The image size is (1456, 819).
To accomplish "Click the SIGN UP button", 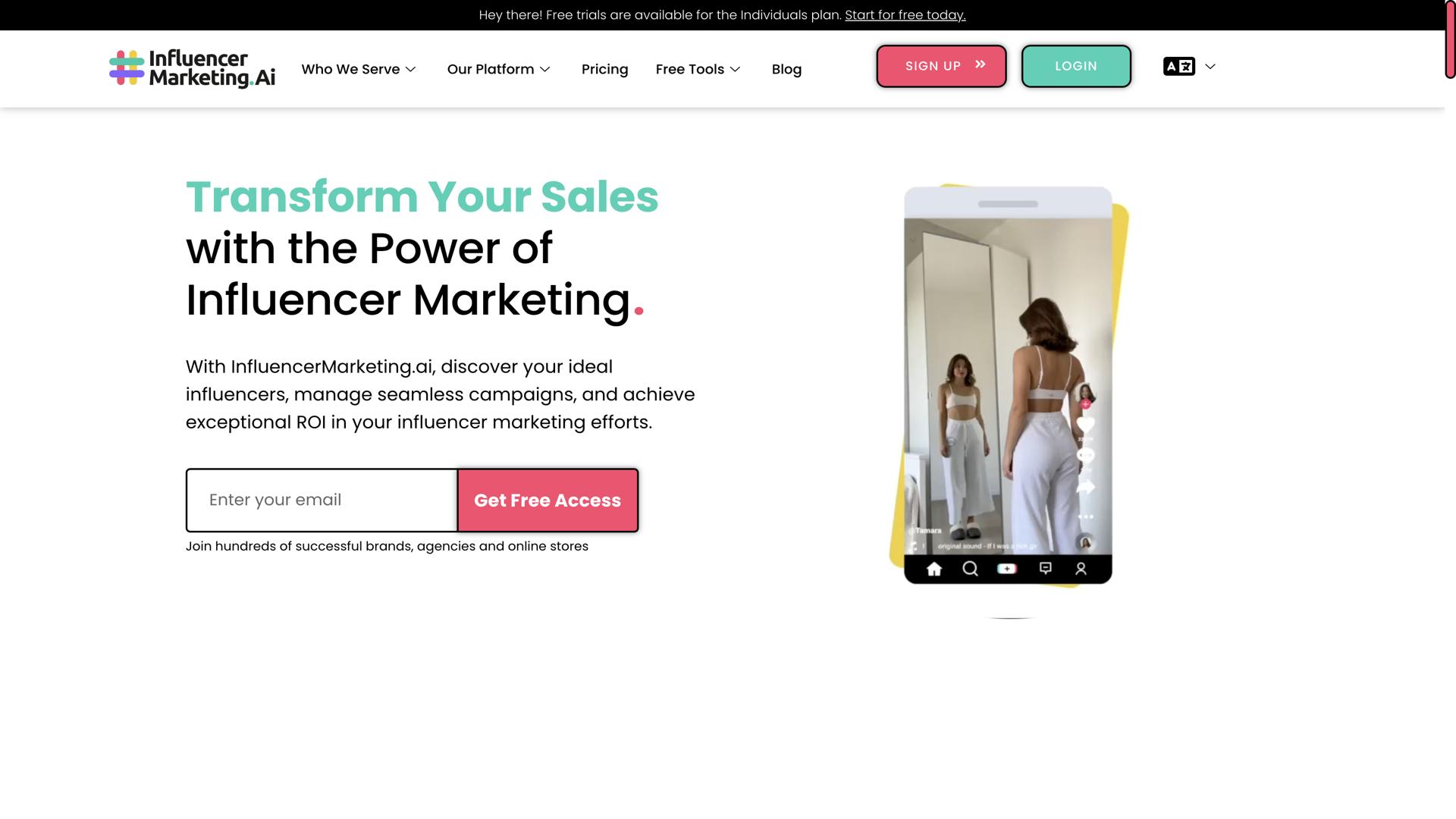I will click(941, 66).
